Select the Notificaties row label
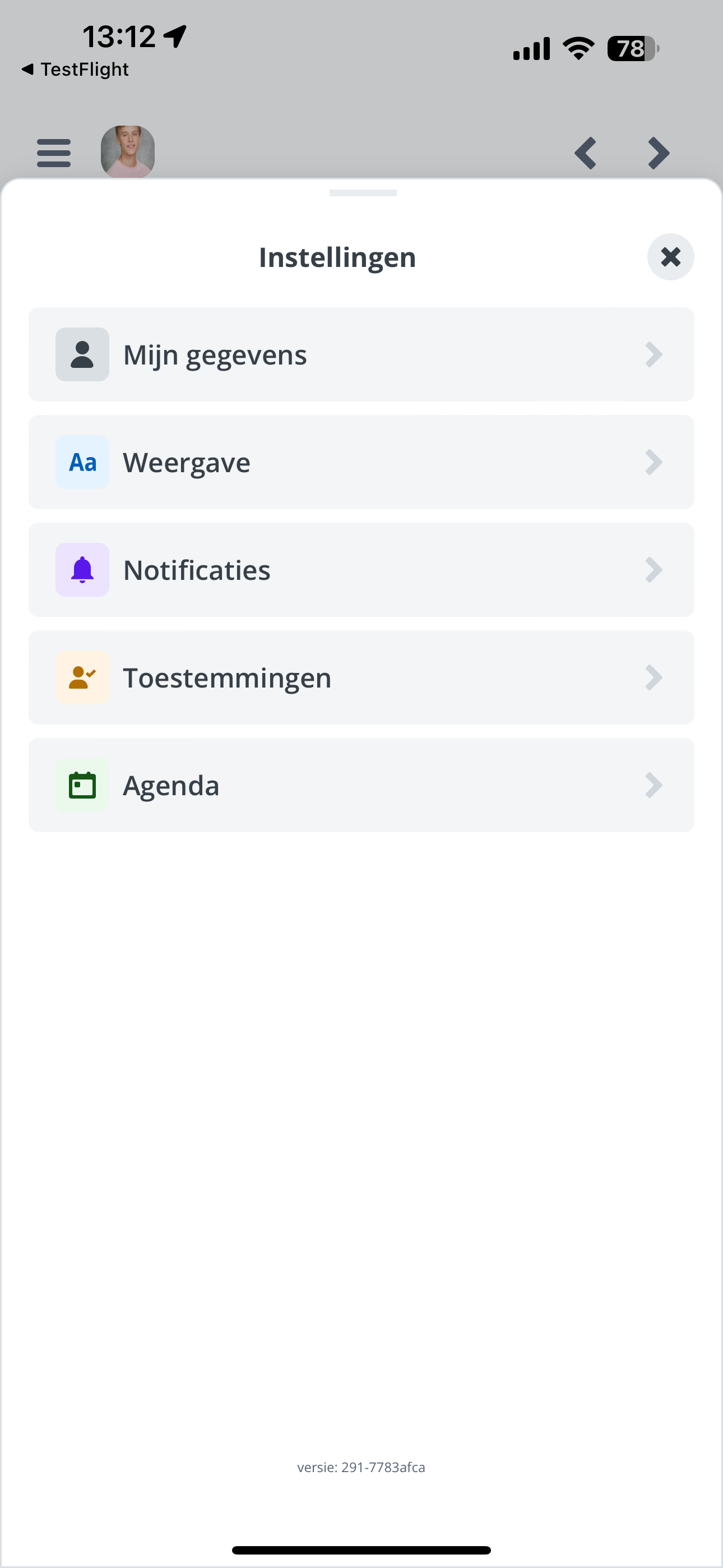The height and width of the screenshot is (1568, 723). 197,570
